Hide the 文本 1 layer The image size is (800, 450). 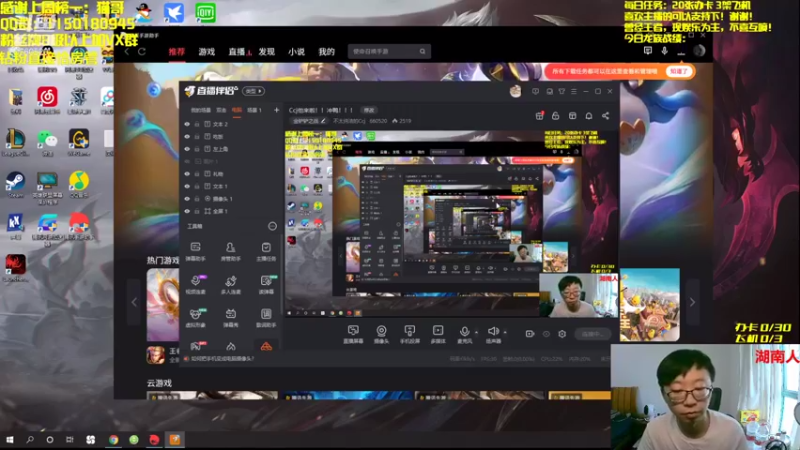pos(187,186)
